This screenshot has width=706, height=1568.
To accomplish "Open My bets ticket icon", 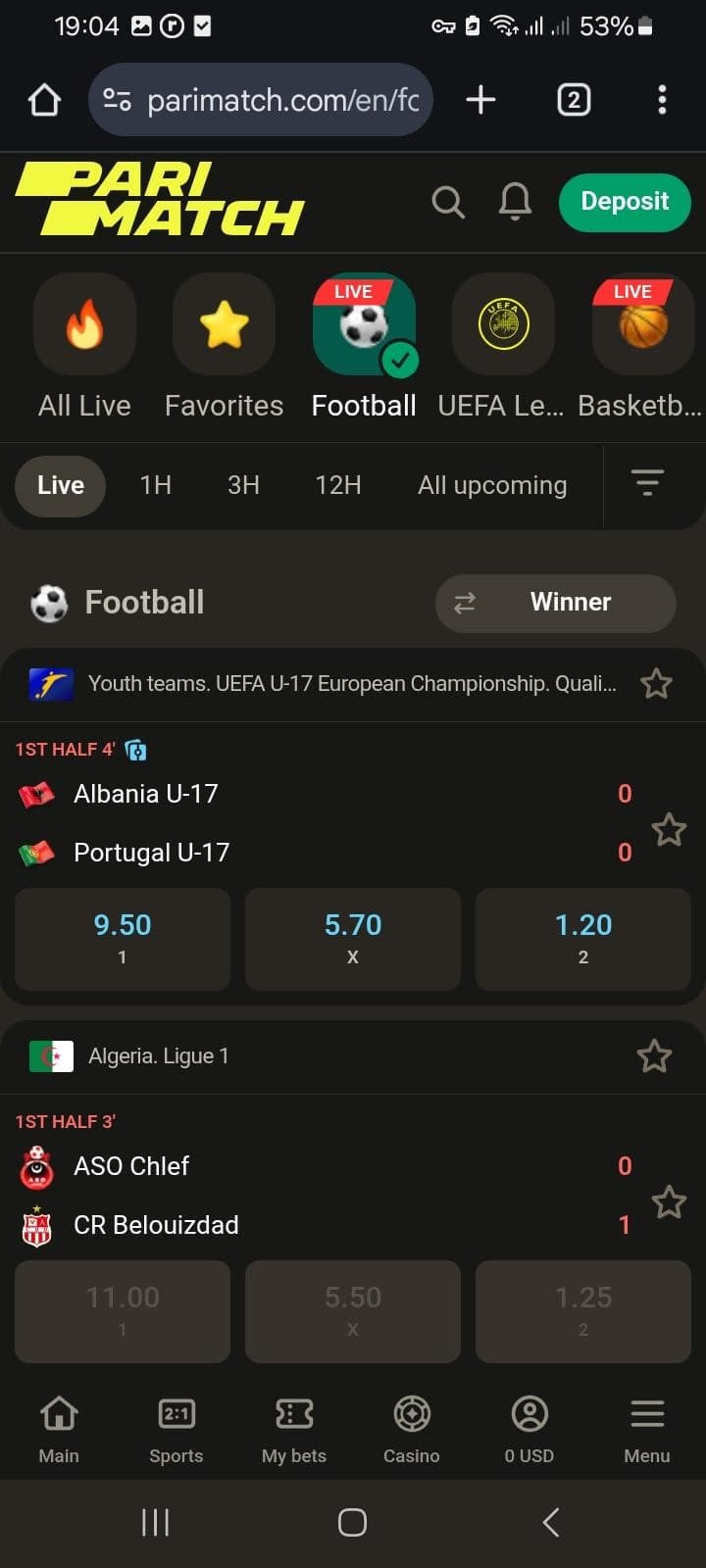I will coord(294,1414).
